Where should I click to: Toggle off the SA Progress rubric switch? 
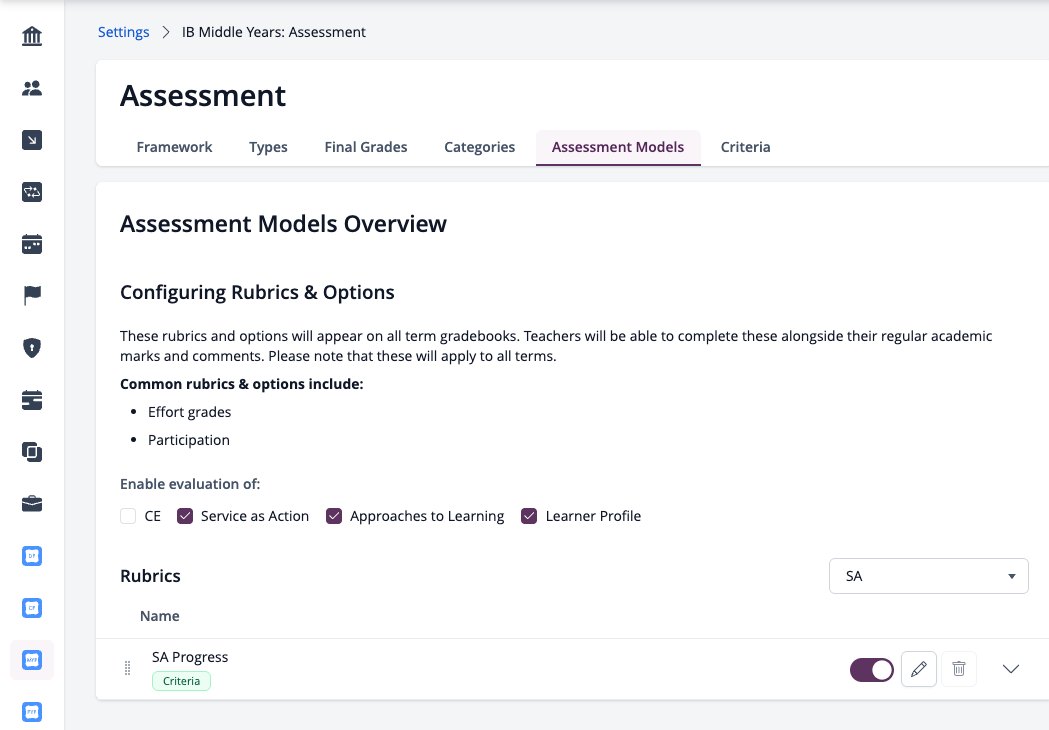click(872, 669)
